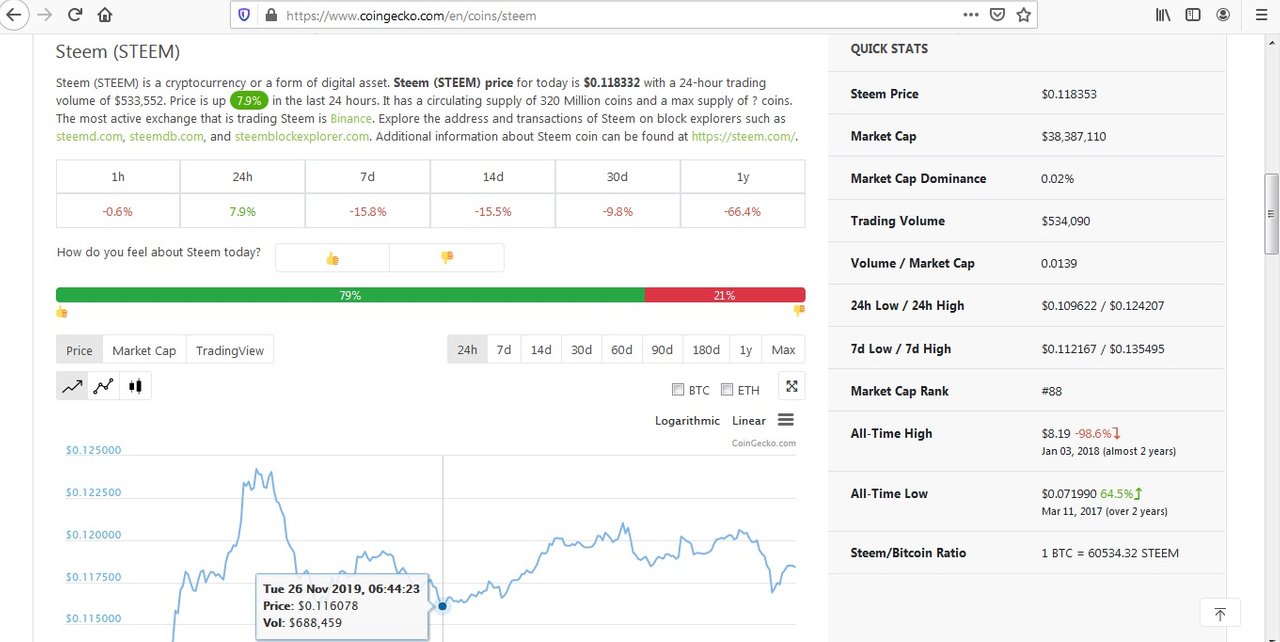This screenshot has height=642, width=1280.
Task: Enable the BTC comparison checkbox
Action: (x=678, y=390)
